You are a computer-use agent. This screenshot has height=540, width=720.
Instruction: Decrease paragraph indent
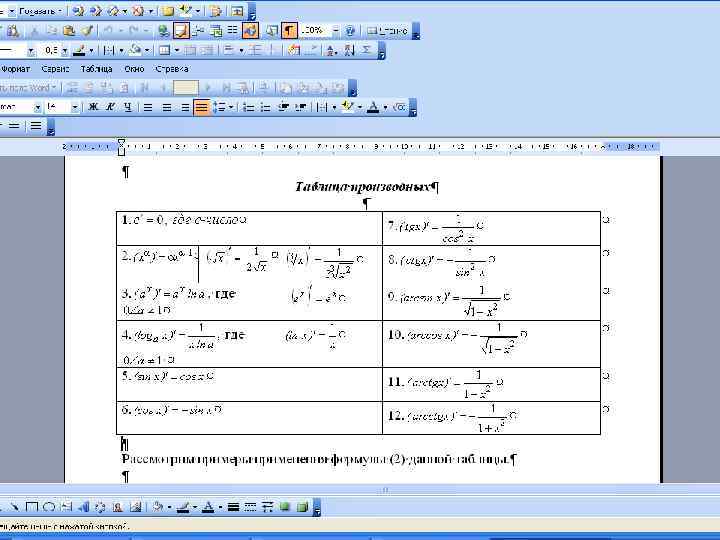click(284, 107)
